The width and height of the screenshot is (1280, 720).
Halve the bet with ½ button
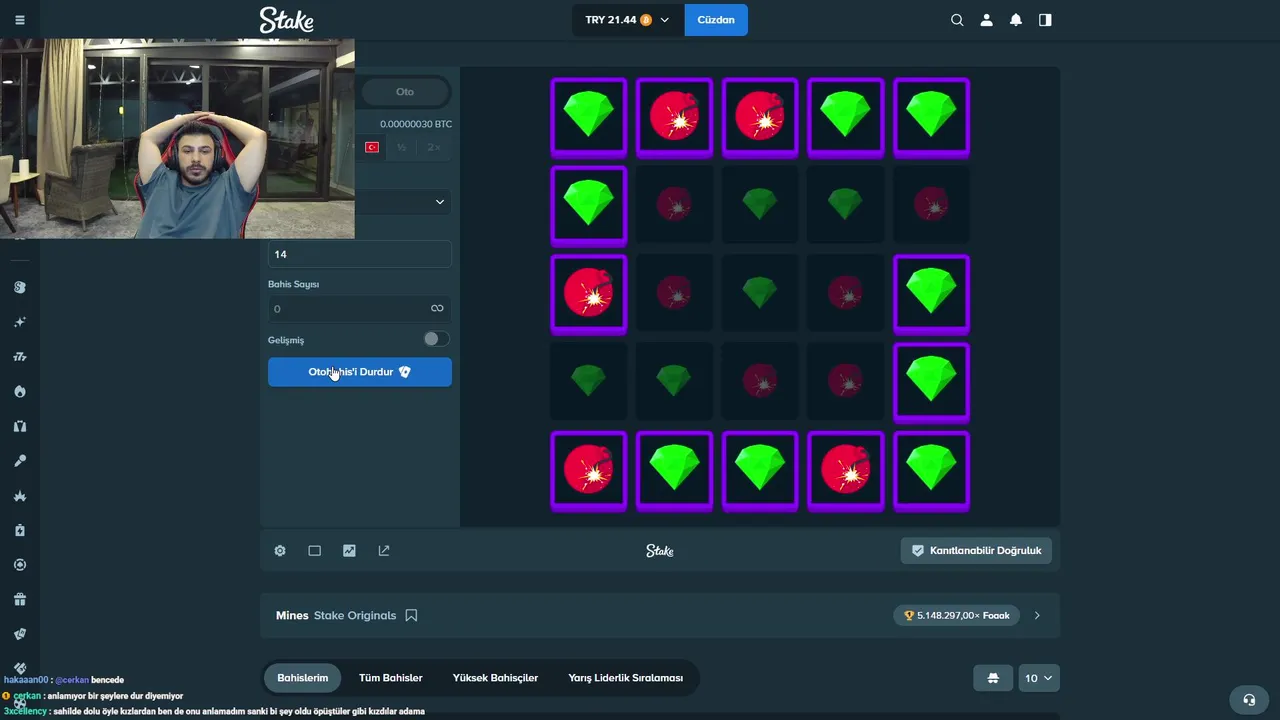click(x=402, y=147)
